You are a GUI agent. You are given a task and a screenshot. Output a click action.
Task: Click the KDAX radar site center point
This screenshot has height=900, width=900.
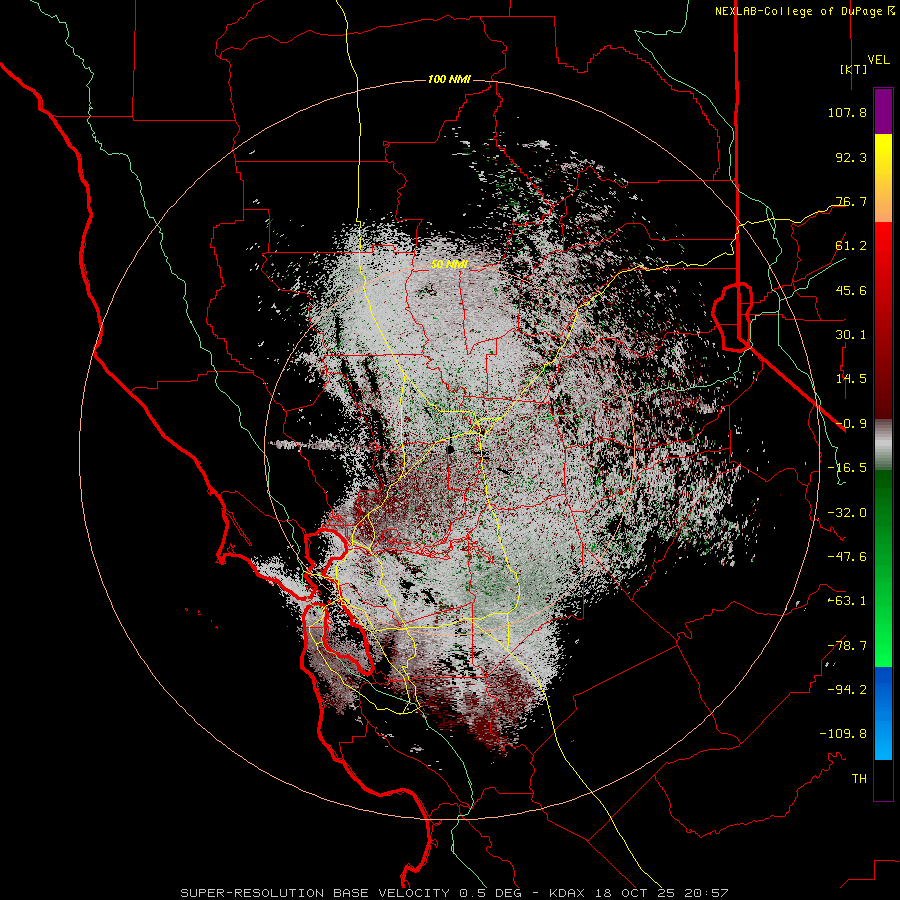coord(449,450)
